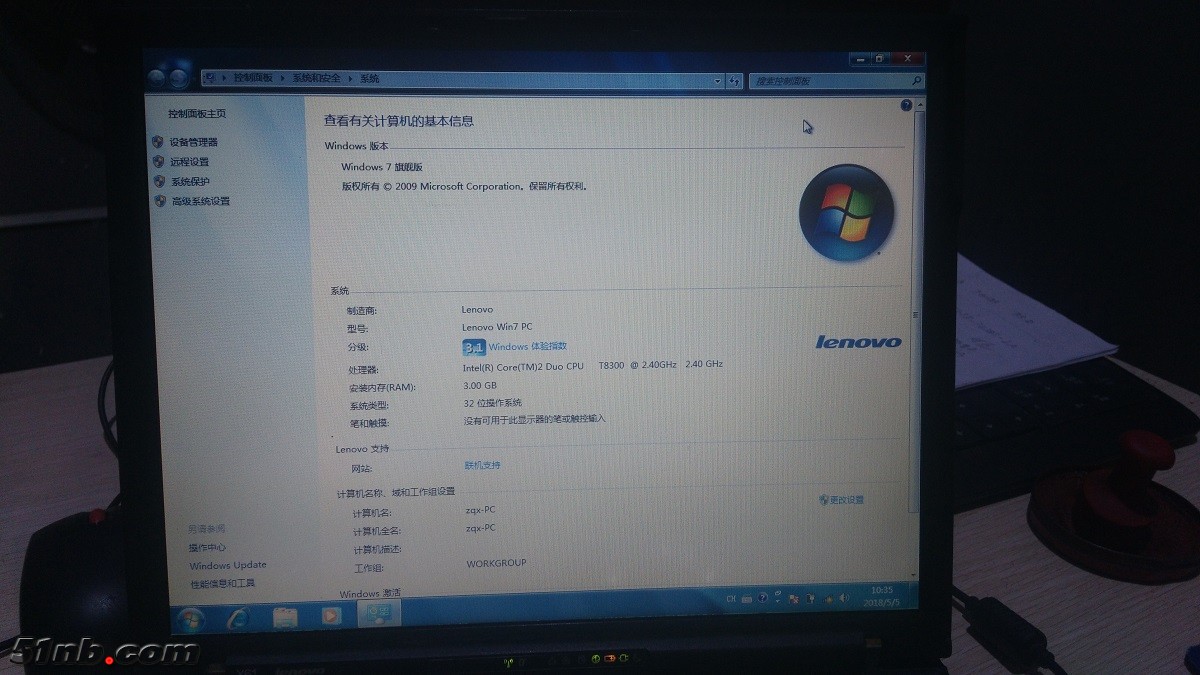Click the tray help question mark icon
This screenshot has height=675, width=1200.
tap(763, 598)
